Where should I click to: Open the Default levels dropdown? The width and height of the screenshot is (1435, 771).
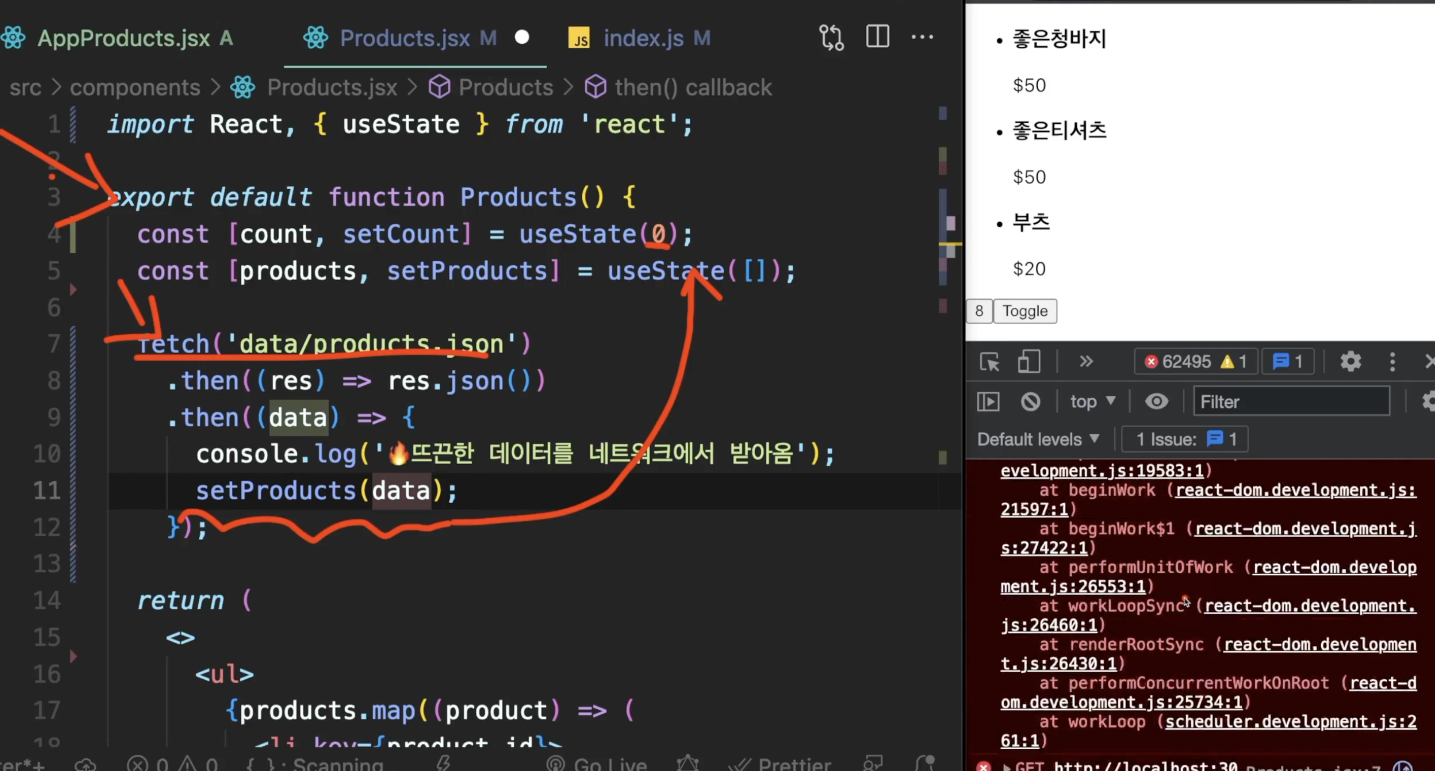coord(1039,439)
